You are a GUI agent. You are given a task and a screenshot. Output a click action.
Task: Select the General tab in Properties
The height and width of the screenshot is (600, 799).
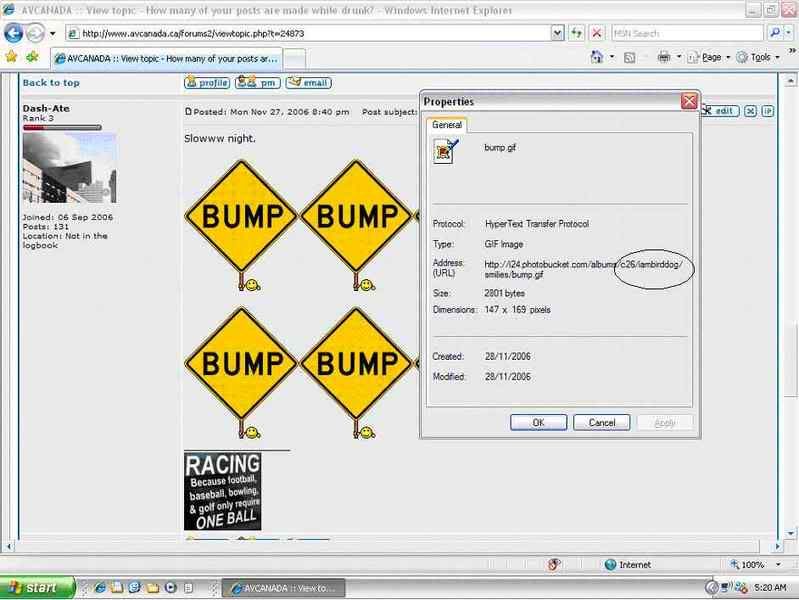tap(446, 125)
